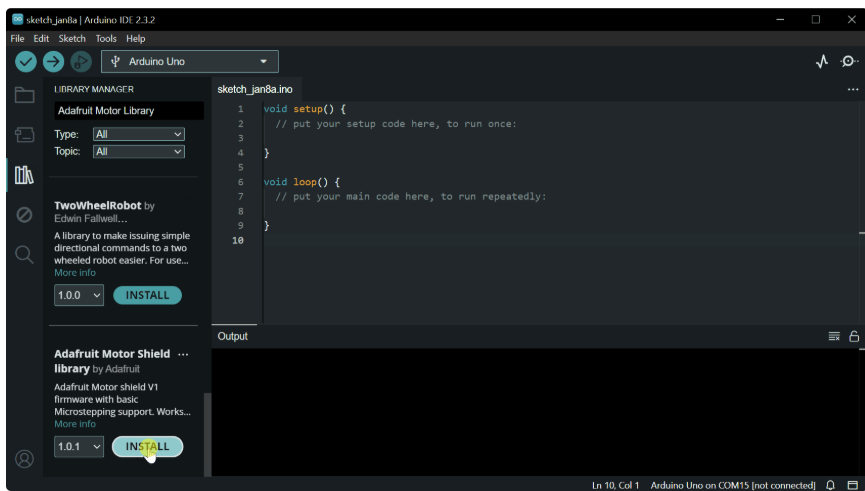Open More info for Adafruit Motor Shield

74,424
